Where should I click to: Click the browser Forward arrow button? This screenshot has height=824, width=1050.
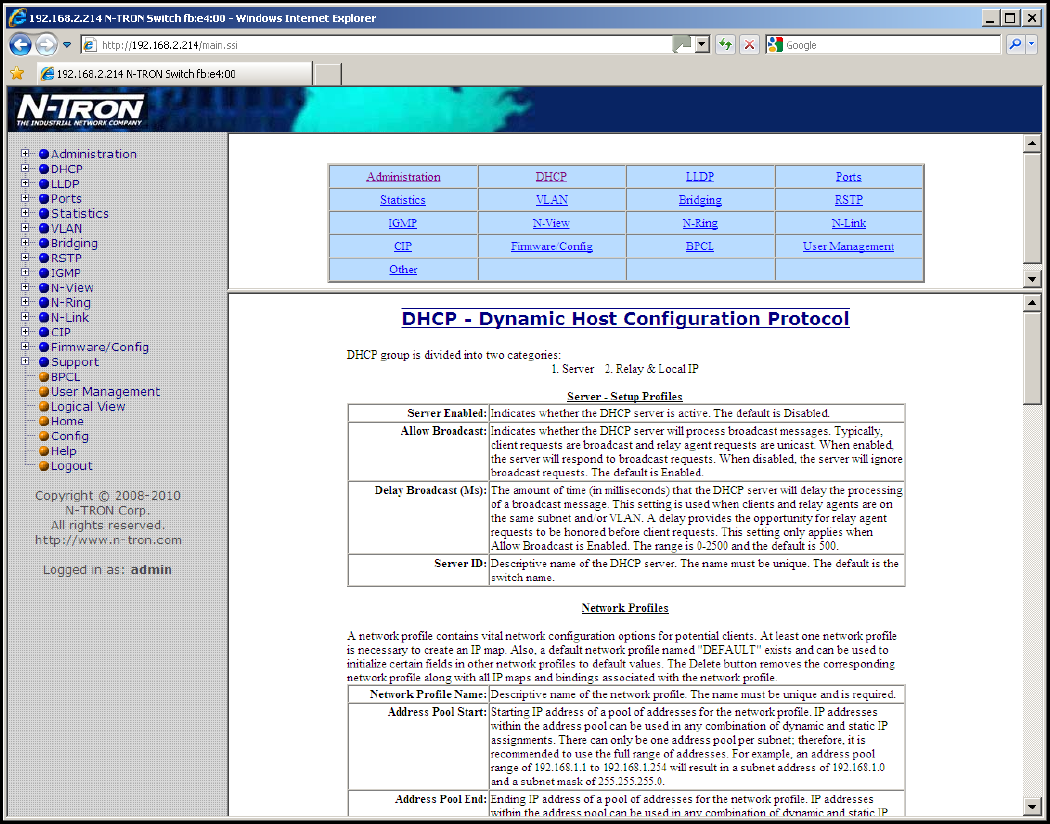46,45
